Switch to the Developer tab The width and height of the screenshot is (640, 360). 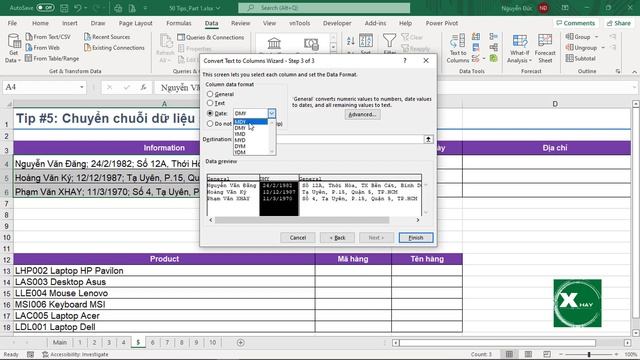[x=337, y=23]
